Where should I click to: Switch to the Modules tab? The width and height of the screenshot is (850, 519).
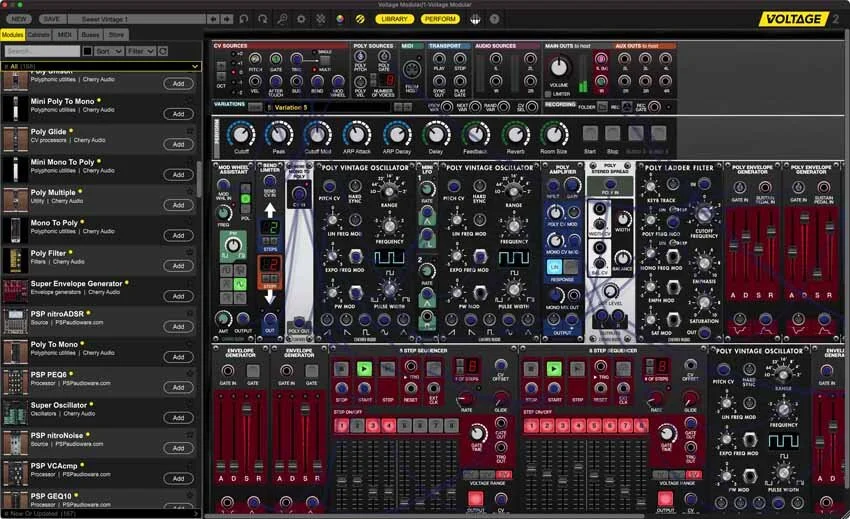(x=12, y=35)
